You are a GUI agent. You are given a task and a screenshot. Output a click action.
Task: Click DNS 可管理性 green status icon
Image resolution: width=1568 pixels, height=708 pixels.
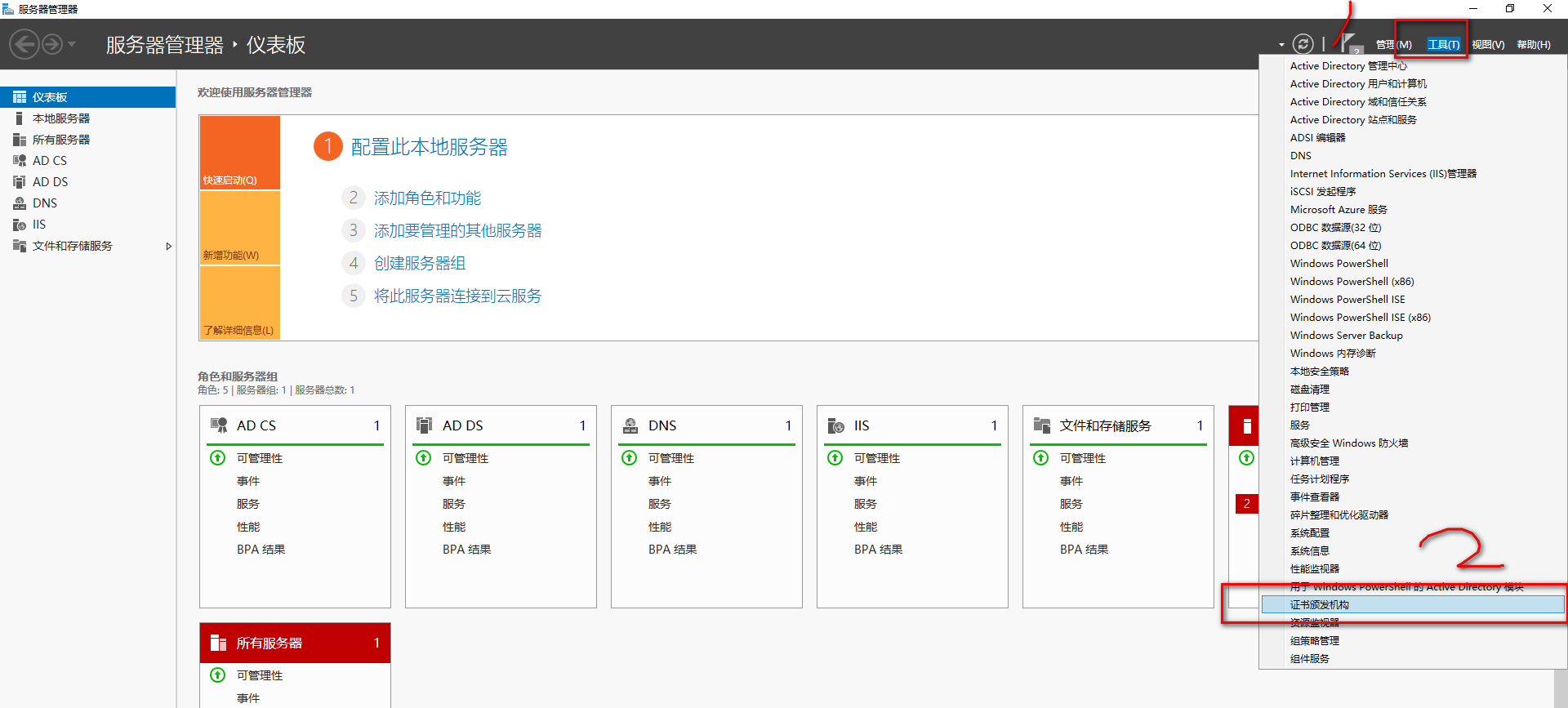[630, 457]
